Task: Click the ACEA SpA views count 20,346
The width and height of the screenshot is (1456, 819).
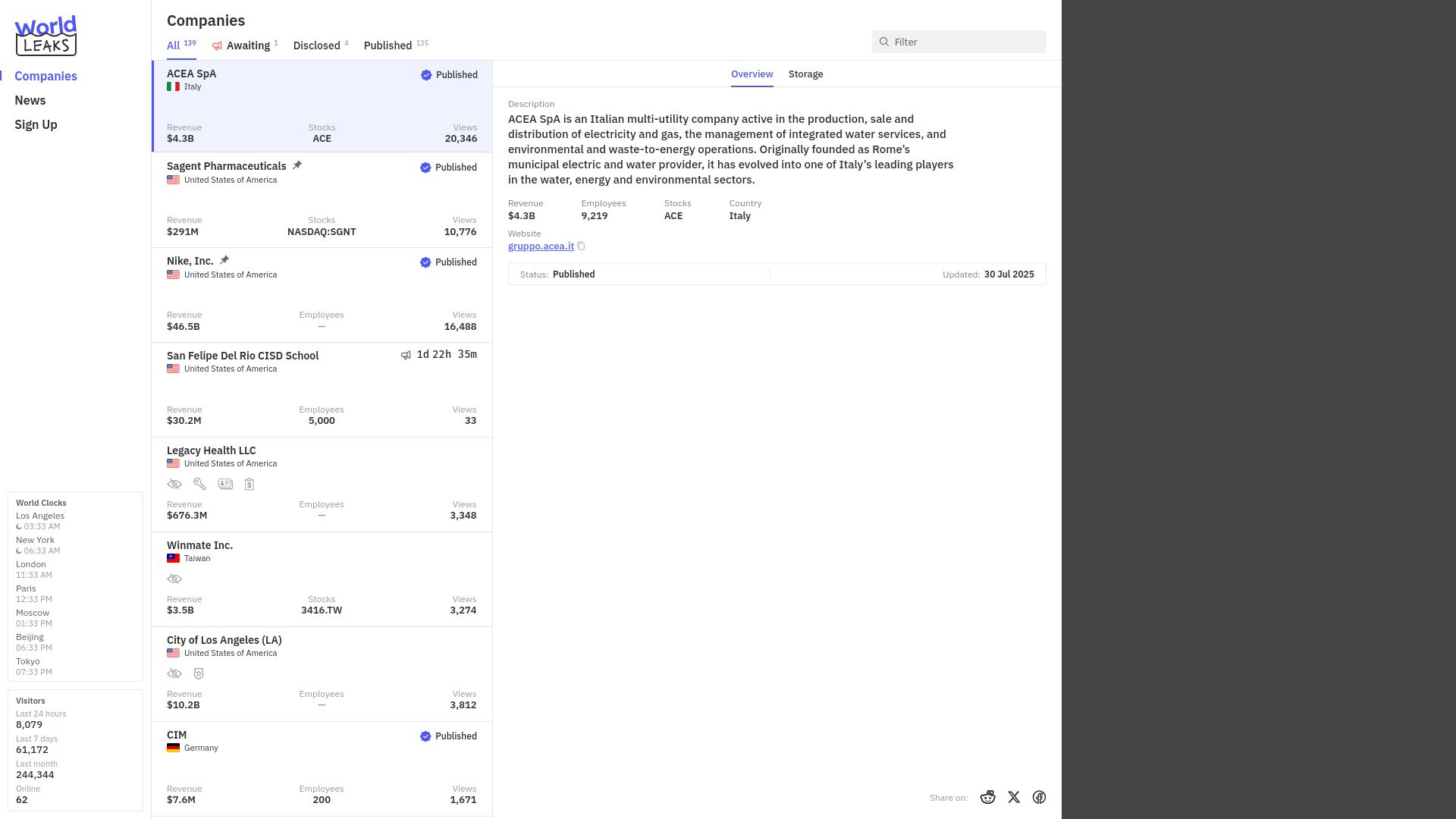Action: tap(461, 139)
